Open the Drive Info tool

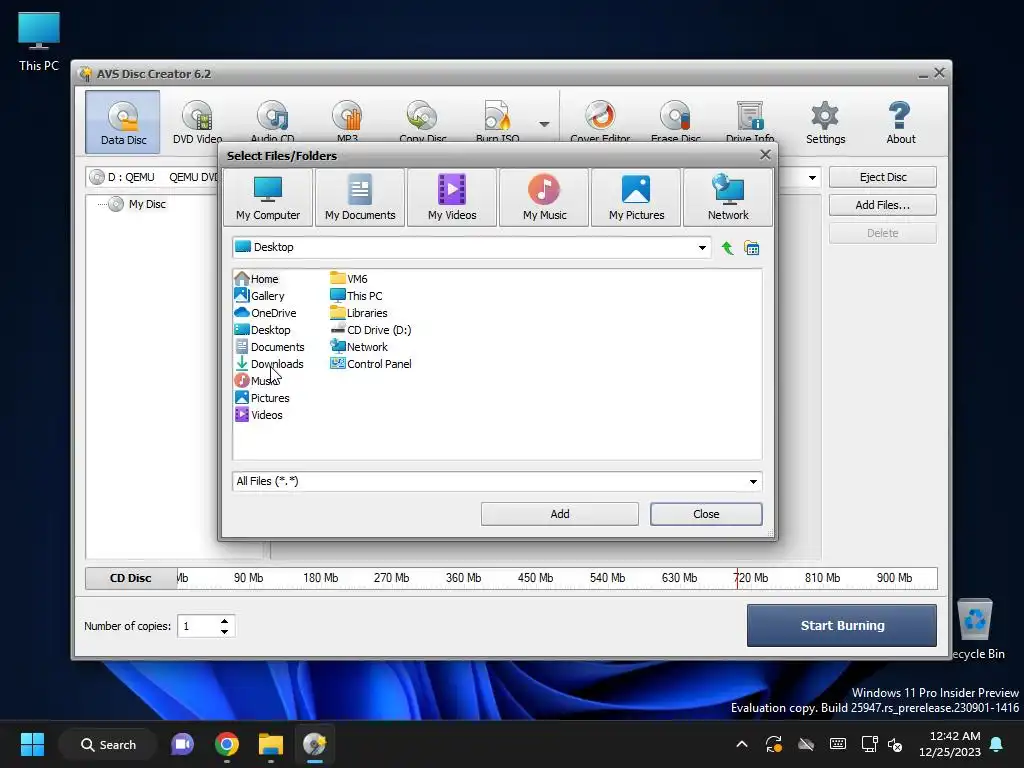750,122
